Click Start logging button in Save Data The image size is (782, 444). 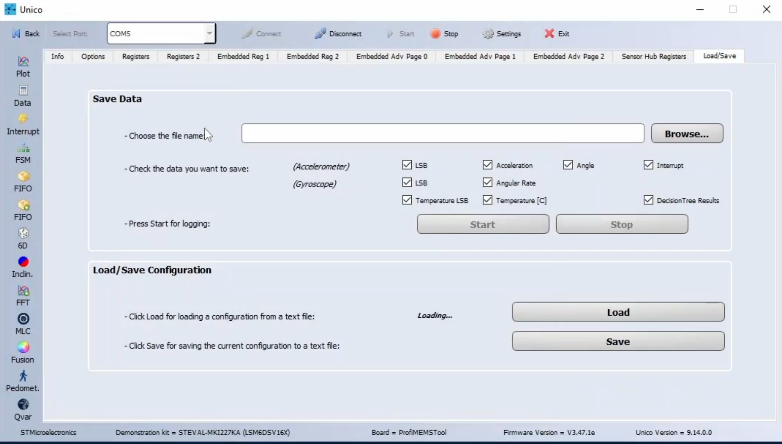point(483,224)
